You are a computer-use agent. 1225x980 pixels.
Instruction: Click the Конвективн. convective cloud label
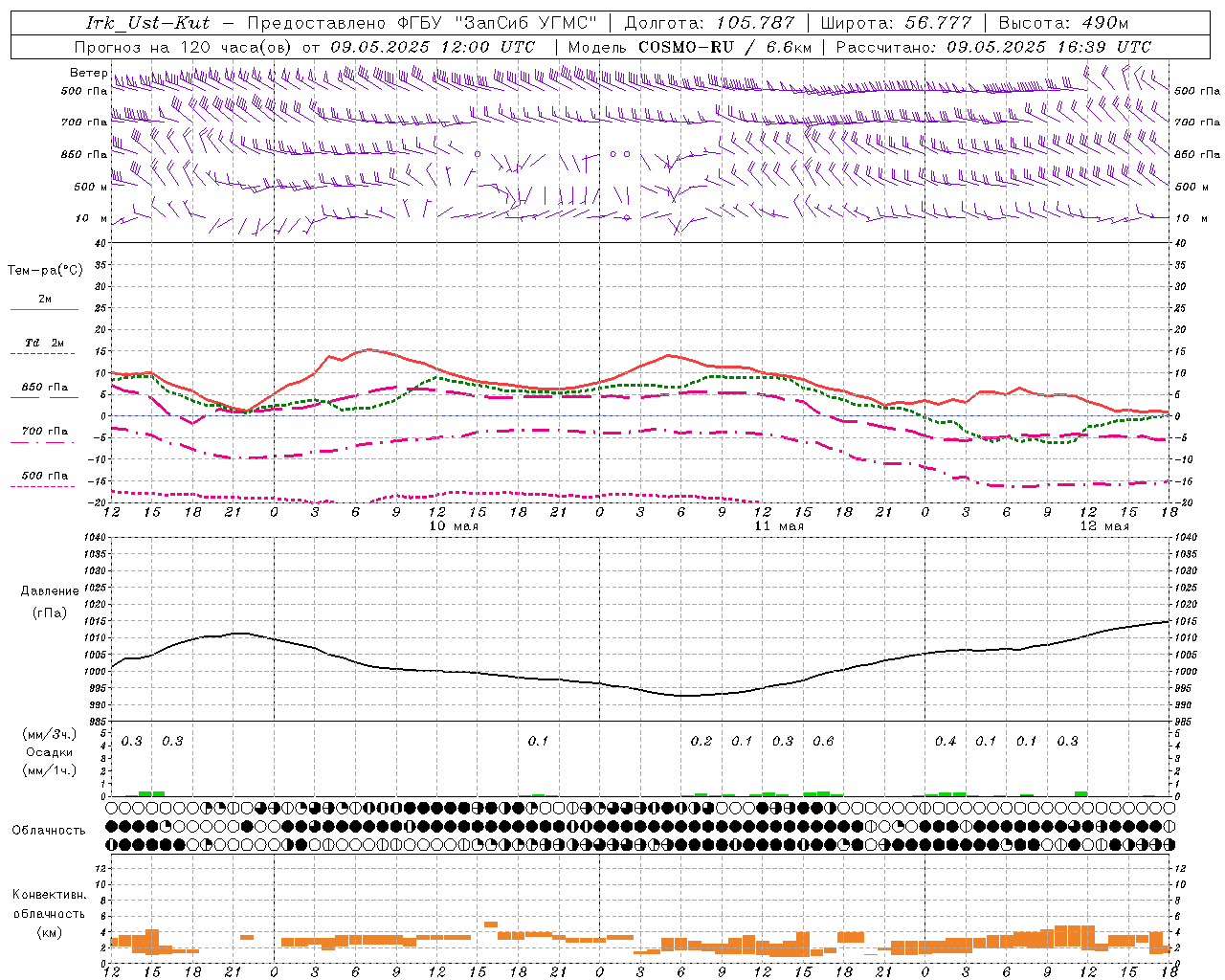pyautogui.click(x=50, y=895)
